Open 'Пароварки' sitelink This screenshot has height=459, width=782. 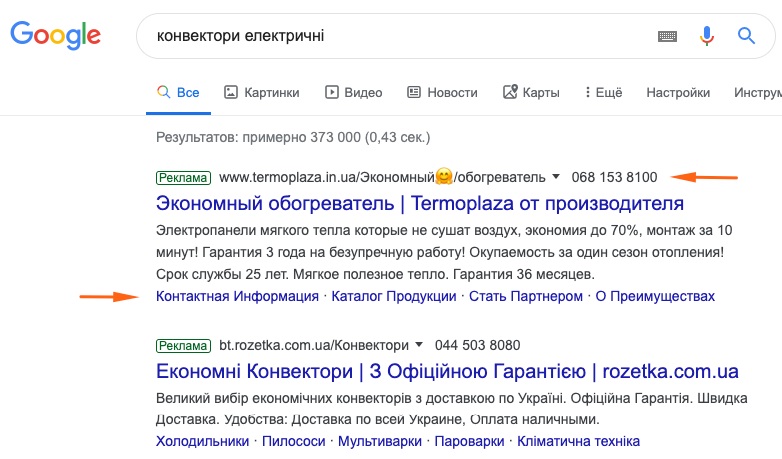pyautogui.click(x=469, y=441)
